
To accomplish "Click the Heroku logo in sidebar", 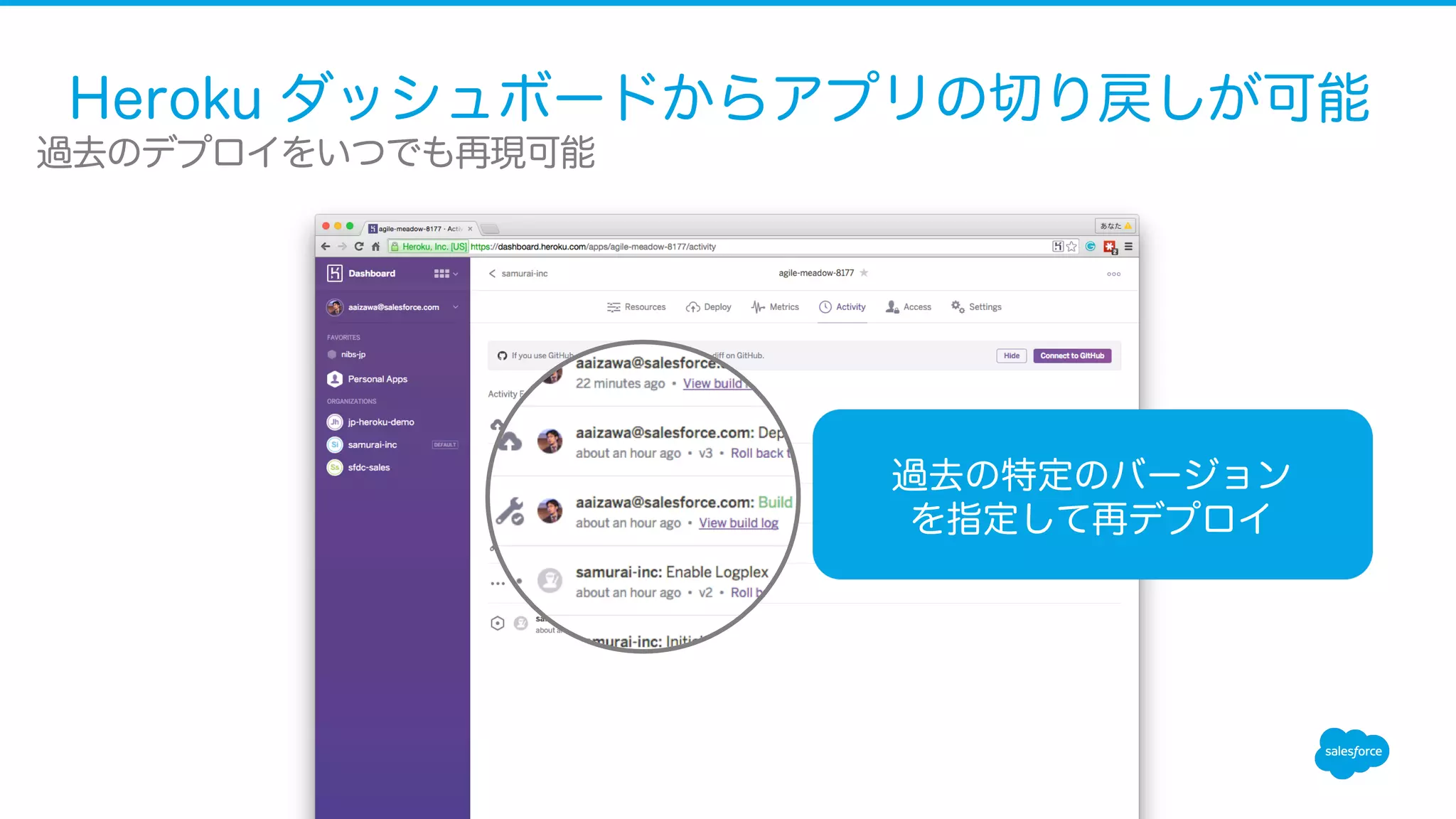I will 335,273.
